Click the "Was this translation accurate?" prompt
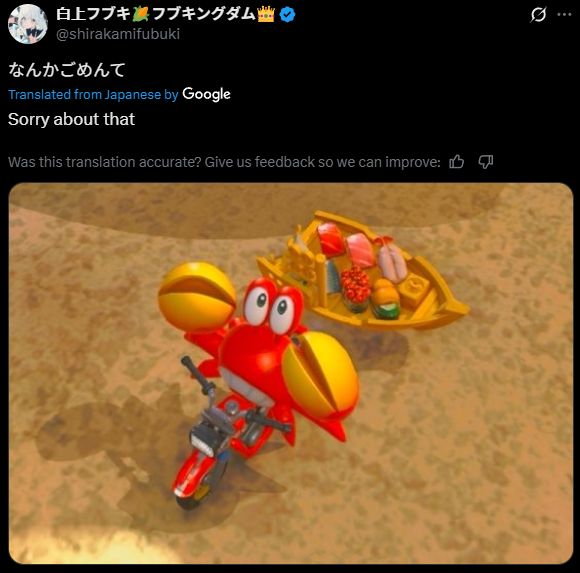 coord(224,162)
